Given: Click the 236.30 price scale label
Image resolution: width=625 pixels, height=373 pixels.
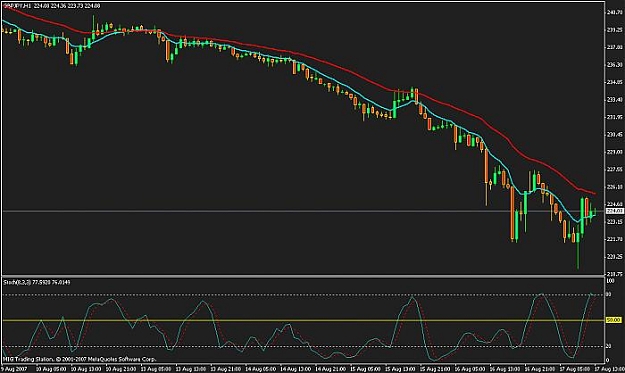Looking at the screenshot, I should click(x=615, y=65).
